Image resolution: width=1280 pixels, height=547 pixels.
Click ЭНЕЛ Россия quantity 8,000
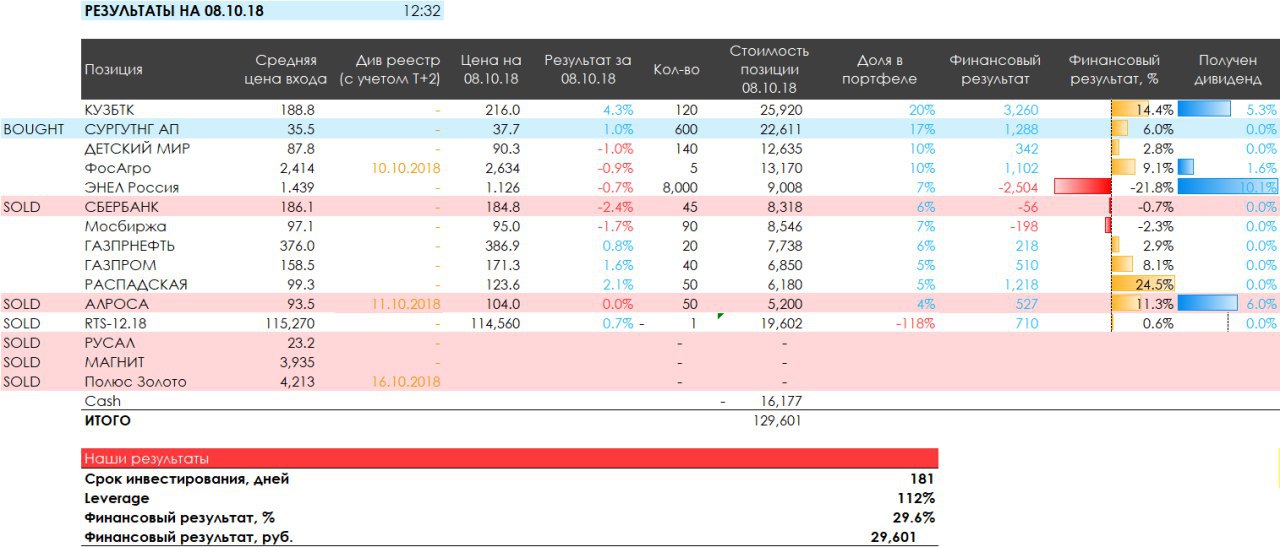click(679, 187)
